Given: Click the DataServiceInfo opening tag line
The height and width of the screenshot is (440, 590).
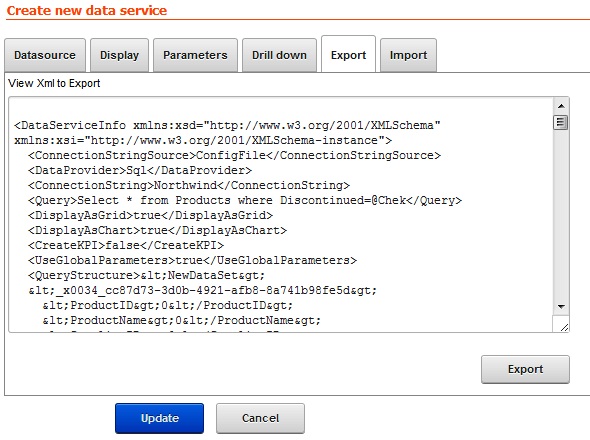Looking at the screenshot, I should [x=227, y=125].
